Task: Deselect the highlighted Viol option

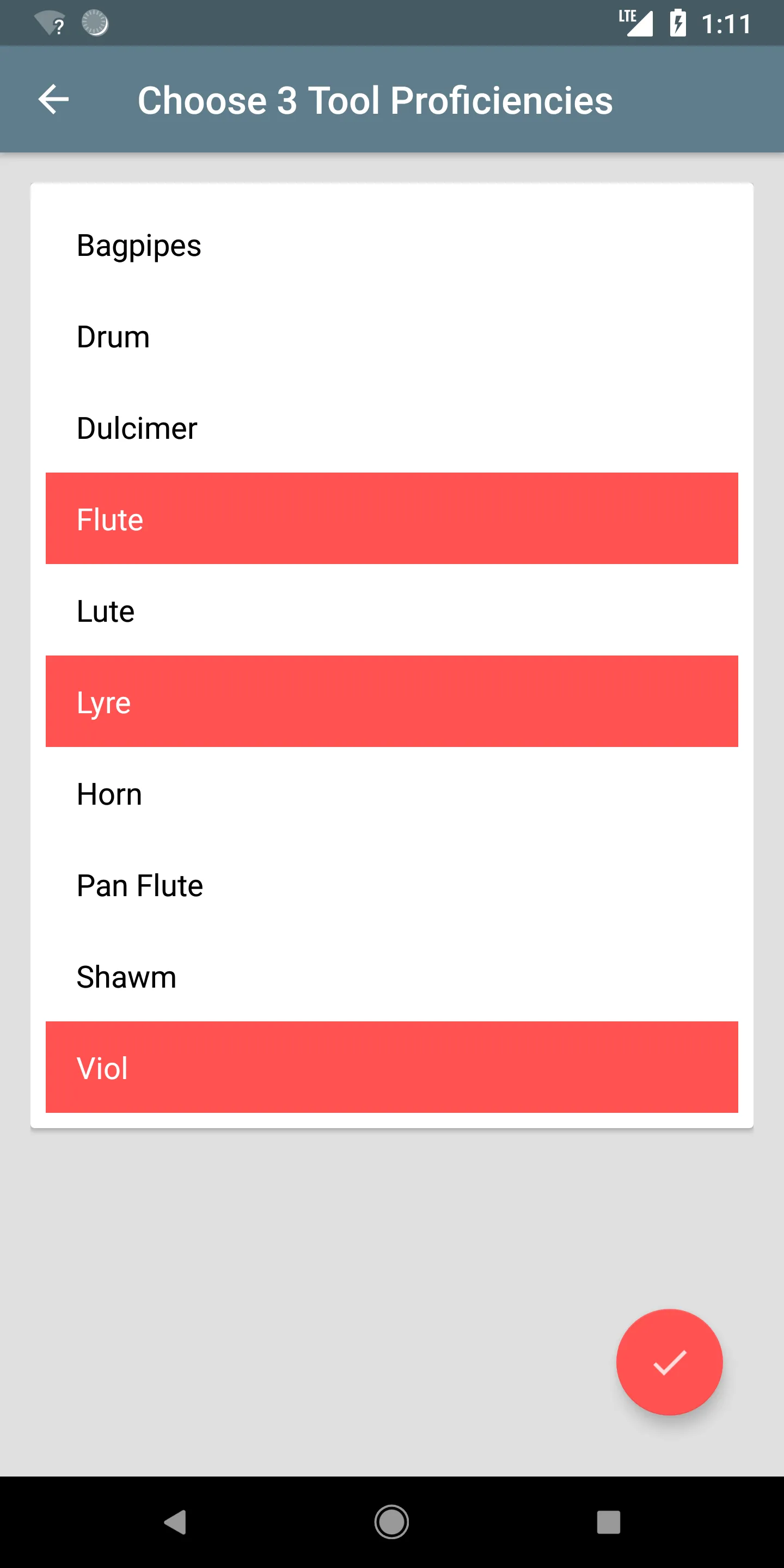Action: point(392,1067)
